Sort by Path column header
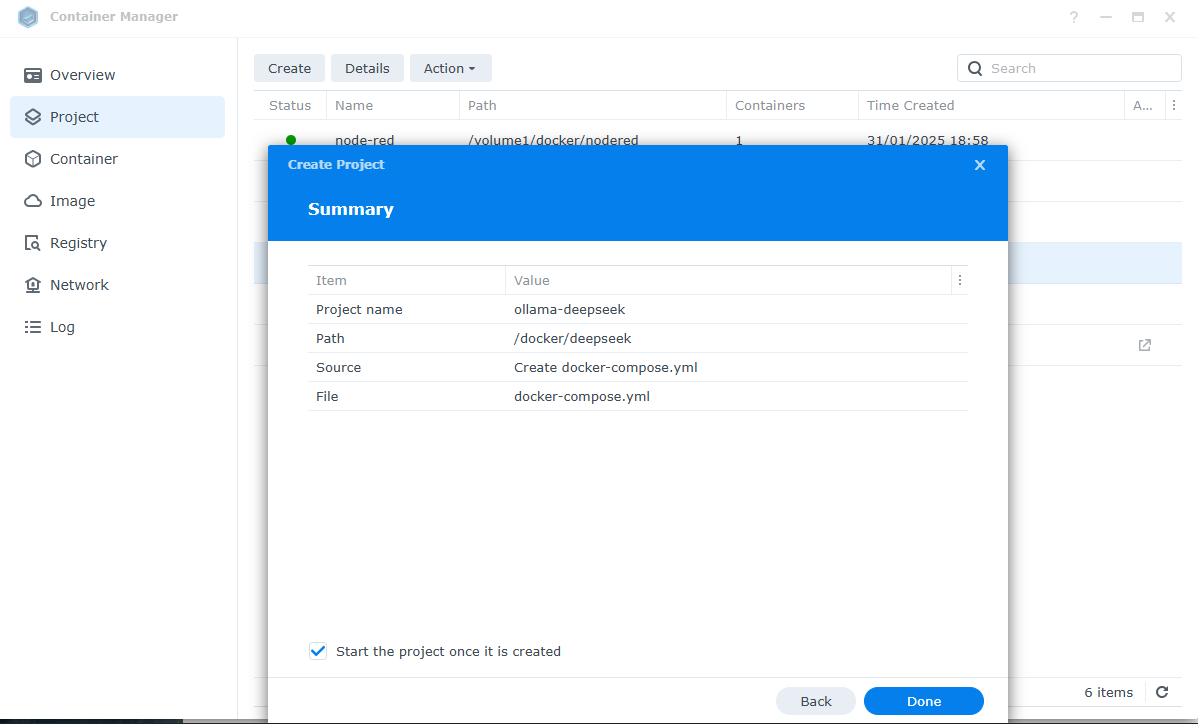Image resolution: width=1198 pixels, height=724 pixels. click(593, 105)
